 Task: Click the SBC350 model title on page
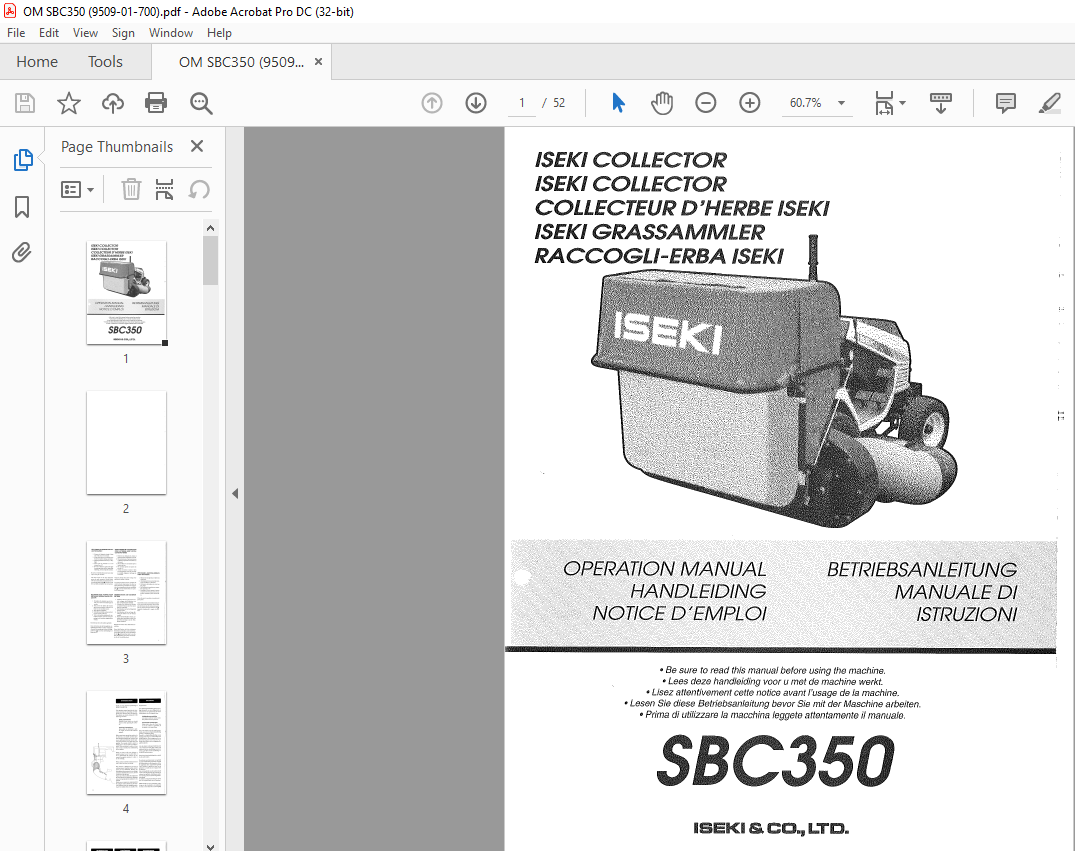tap(775, 760)
